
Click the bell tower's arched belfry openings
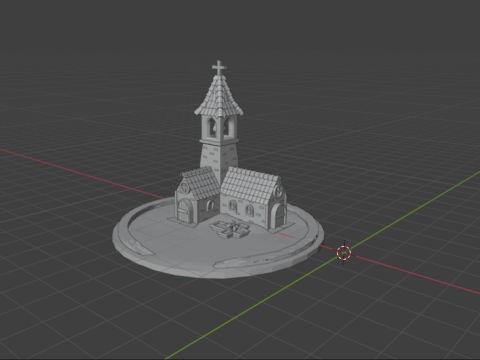click(219, 128)
